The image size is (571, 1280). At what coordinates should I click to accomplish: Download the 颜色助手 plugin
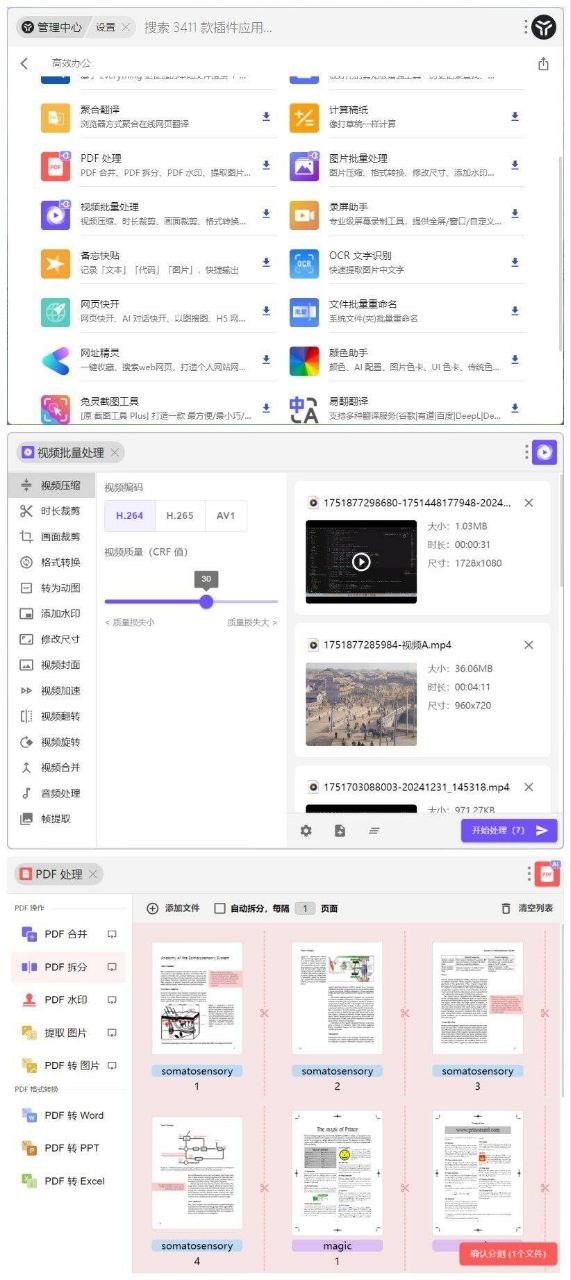515,359
